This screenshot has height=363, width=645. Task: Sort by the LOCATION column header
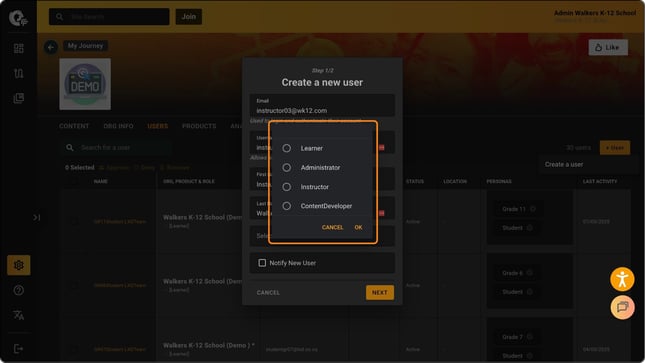(x=455, y=182)
